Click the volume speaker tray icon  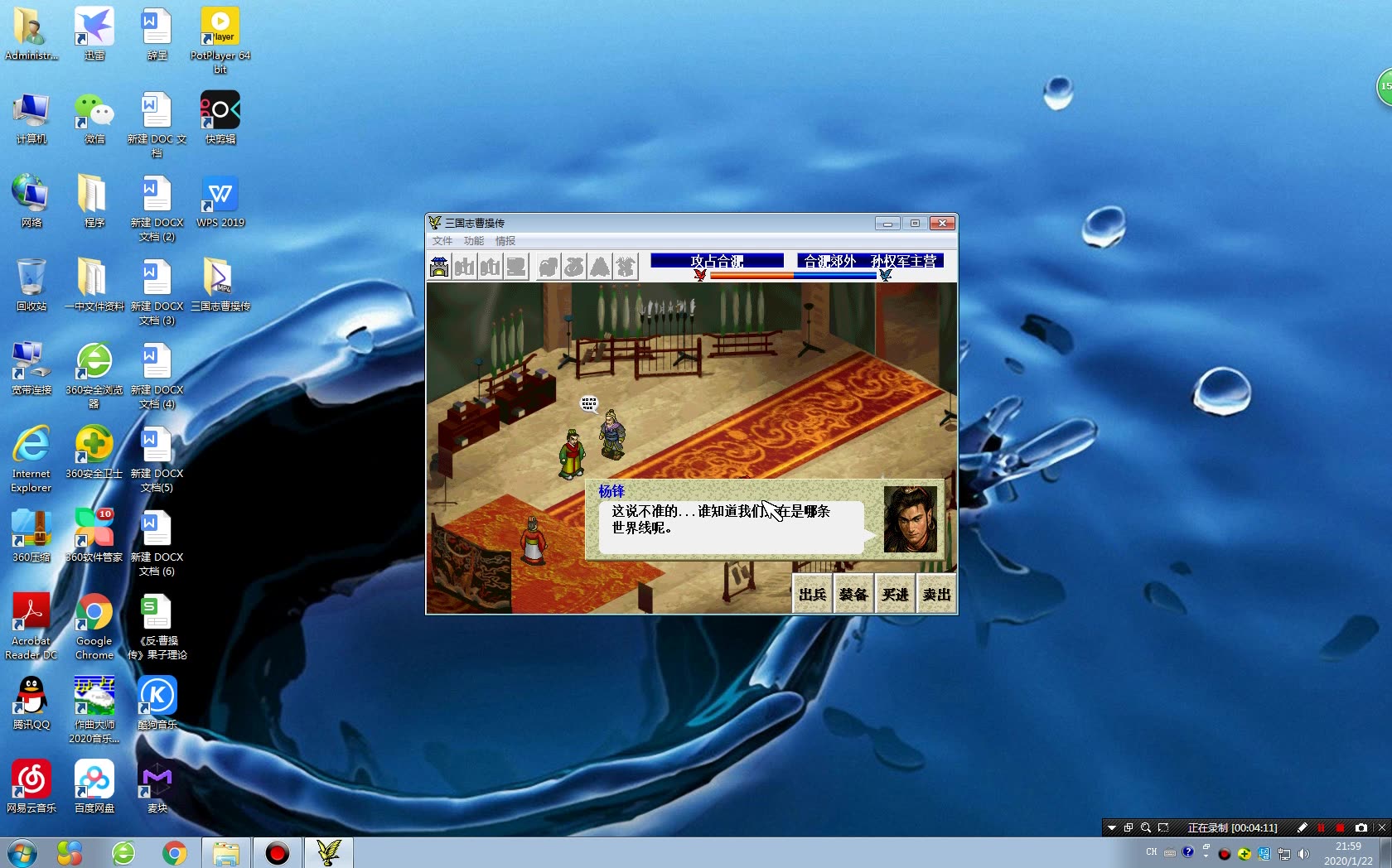pos(1303,853)
